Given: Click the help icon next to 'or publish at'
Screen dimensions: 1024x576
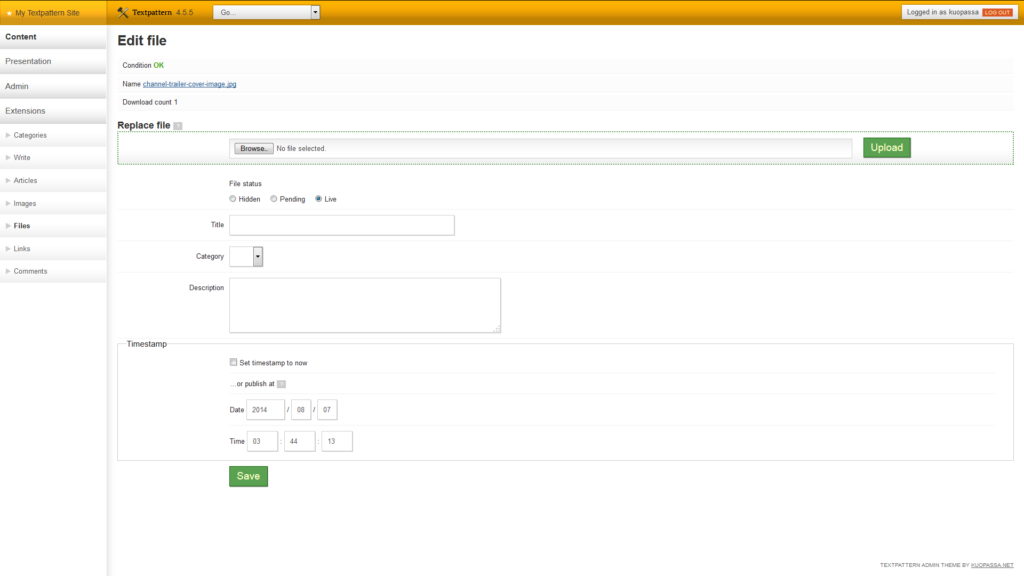Looking at the screenshot, I should [x=281, y=383].
